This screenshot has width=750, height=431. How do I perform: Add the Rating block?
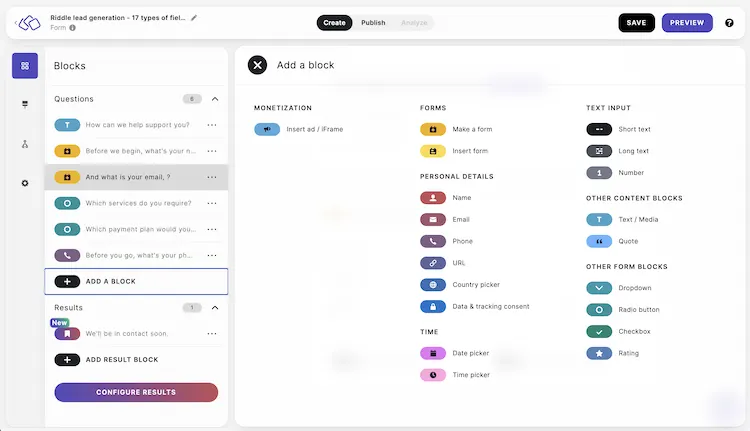pos(613,353)
